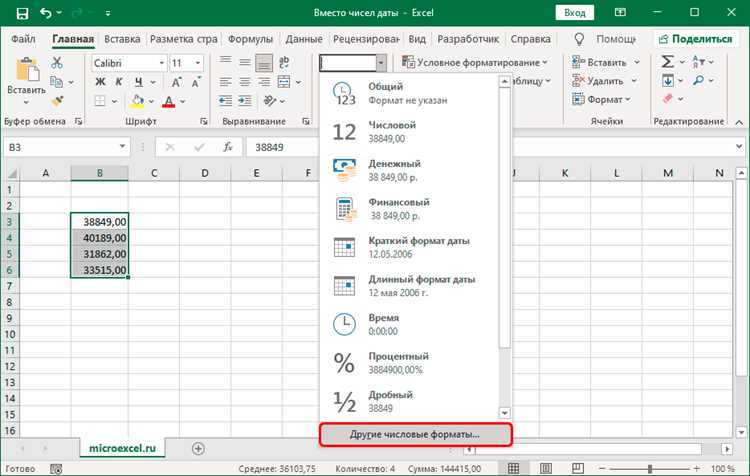
Task: Click the AutoSum sigma icon
Action: [x=667, y=62]
